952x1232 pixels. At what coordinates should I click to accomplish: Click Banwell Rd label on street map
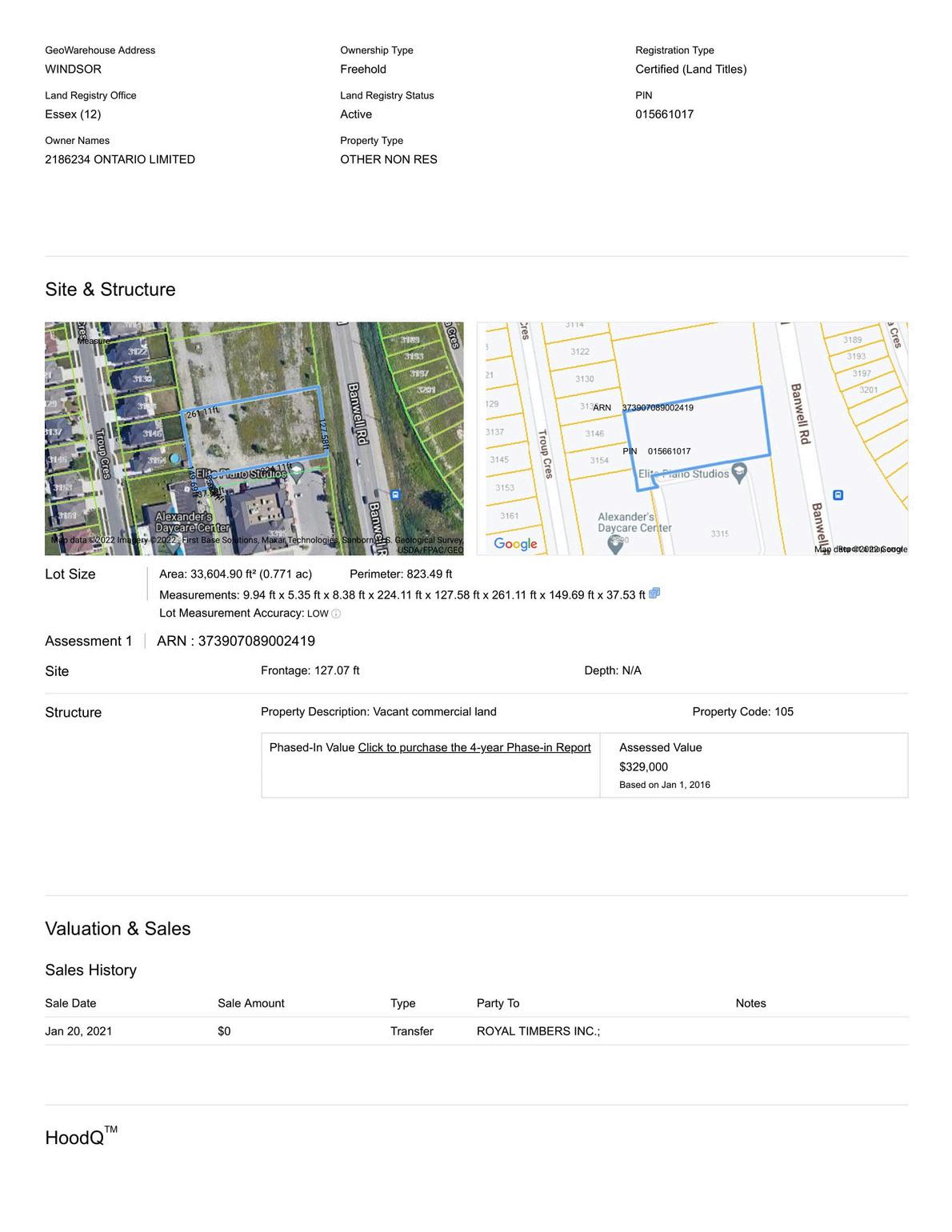(x=801, y=414)
